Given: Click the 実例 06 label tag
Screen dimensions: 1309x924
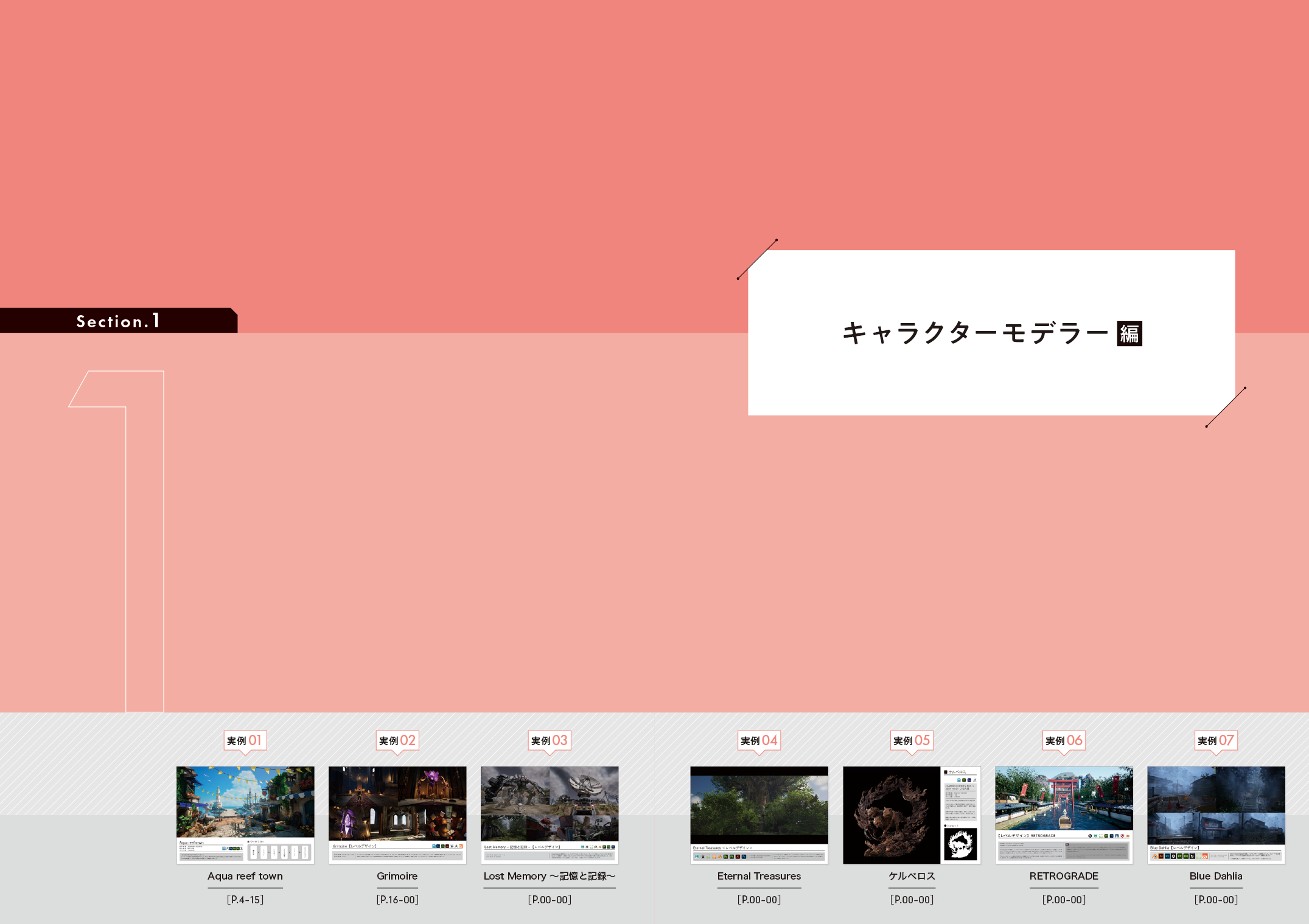Looking at the screenshot, I should click(x=1064, y=740).
